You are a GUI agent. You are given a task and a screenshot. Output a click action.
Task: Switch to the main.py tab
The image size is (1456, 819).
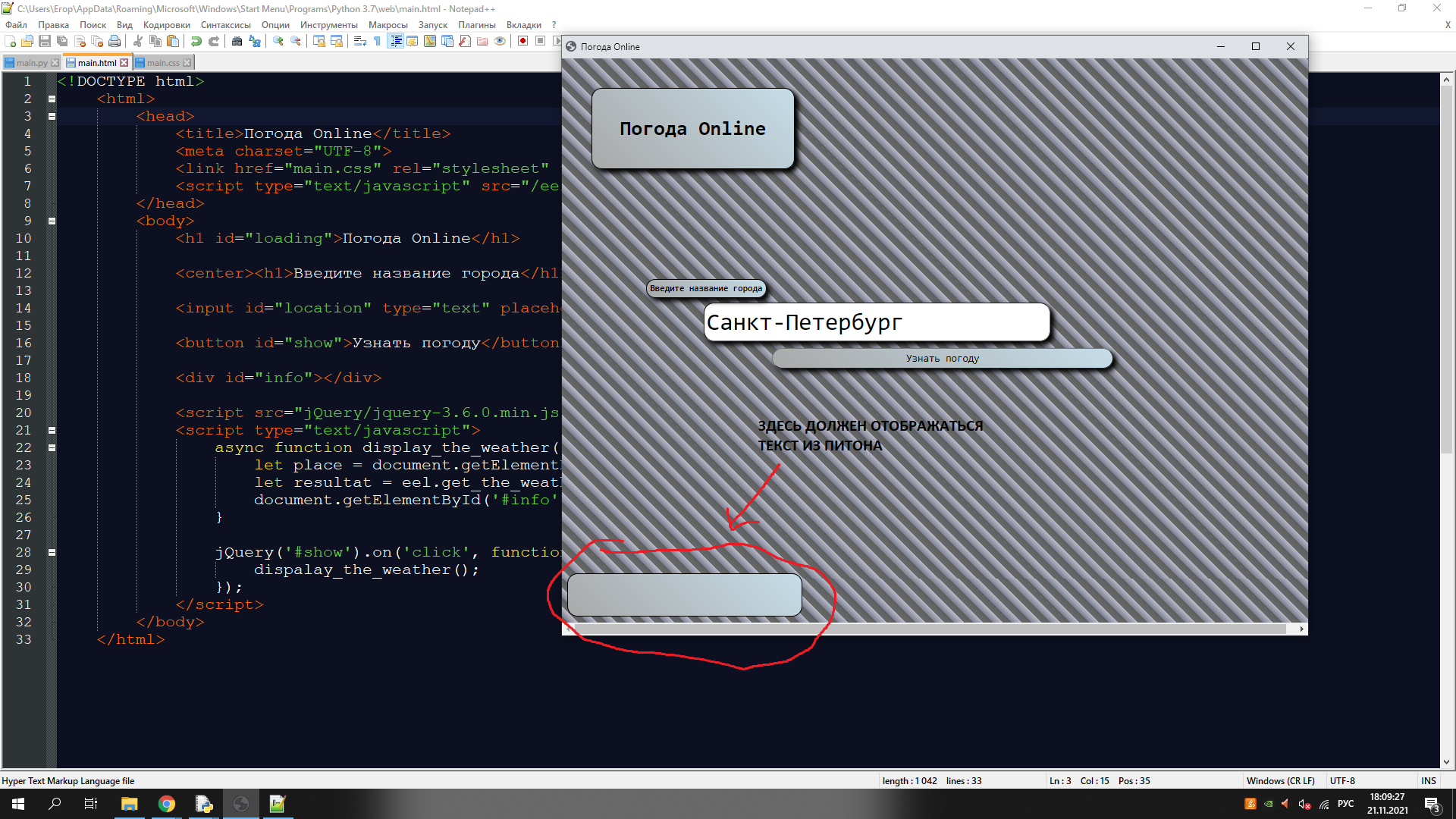32,63
